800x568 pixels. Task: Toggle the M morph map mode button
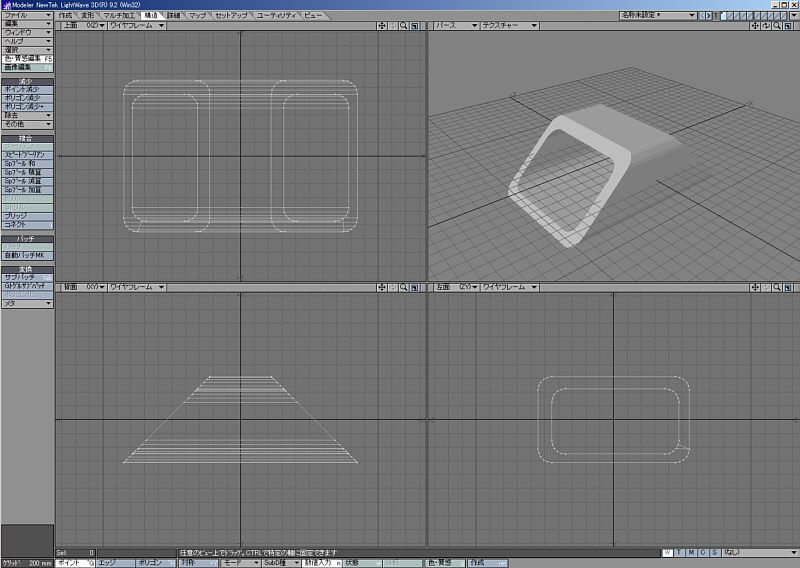point(691,552)
